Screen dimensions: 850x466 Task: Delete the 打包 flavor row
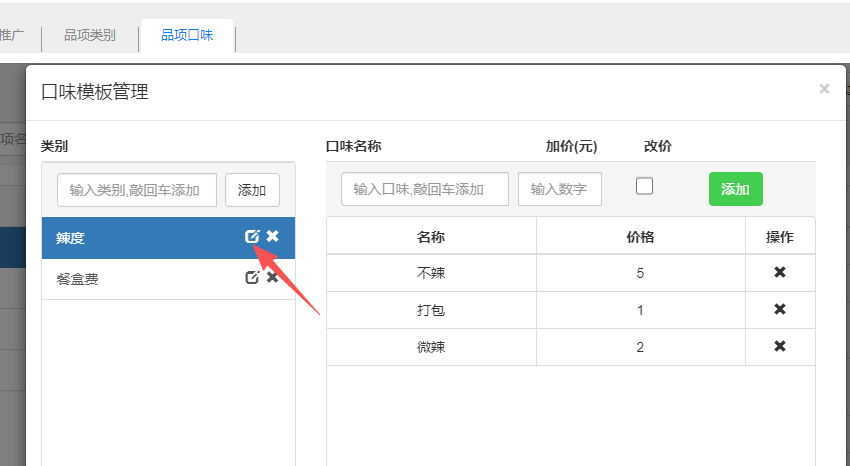point(780,309)
